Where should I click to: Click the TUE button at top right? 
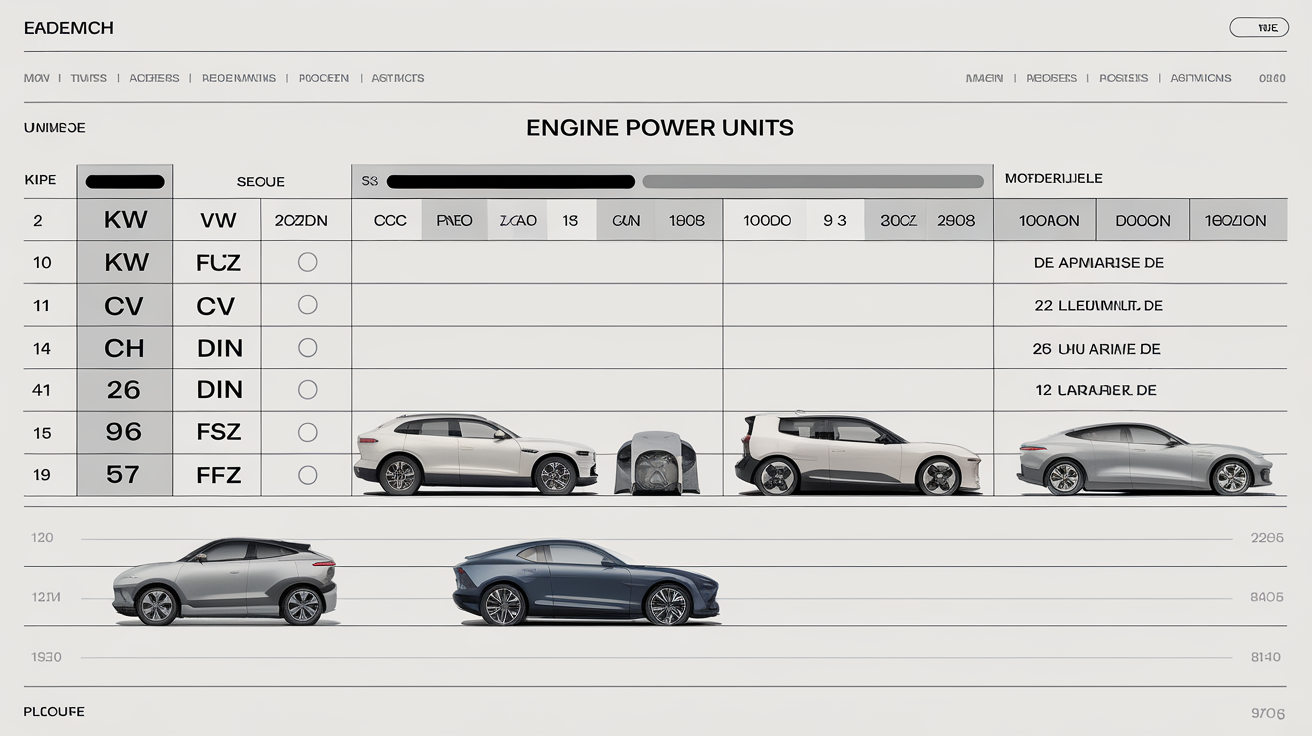point(1259,27)
